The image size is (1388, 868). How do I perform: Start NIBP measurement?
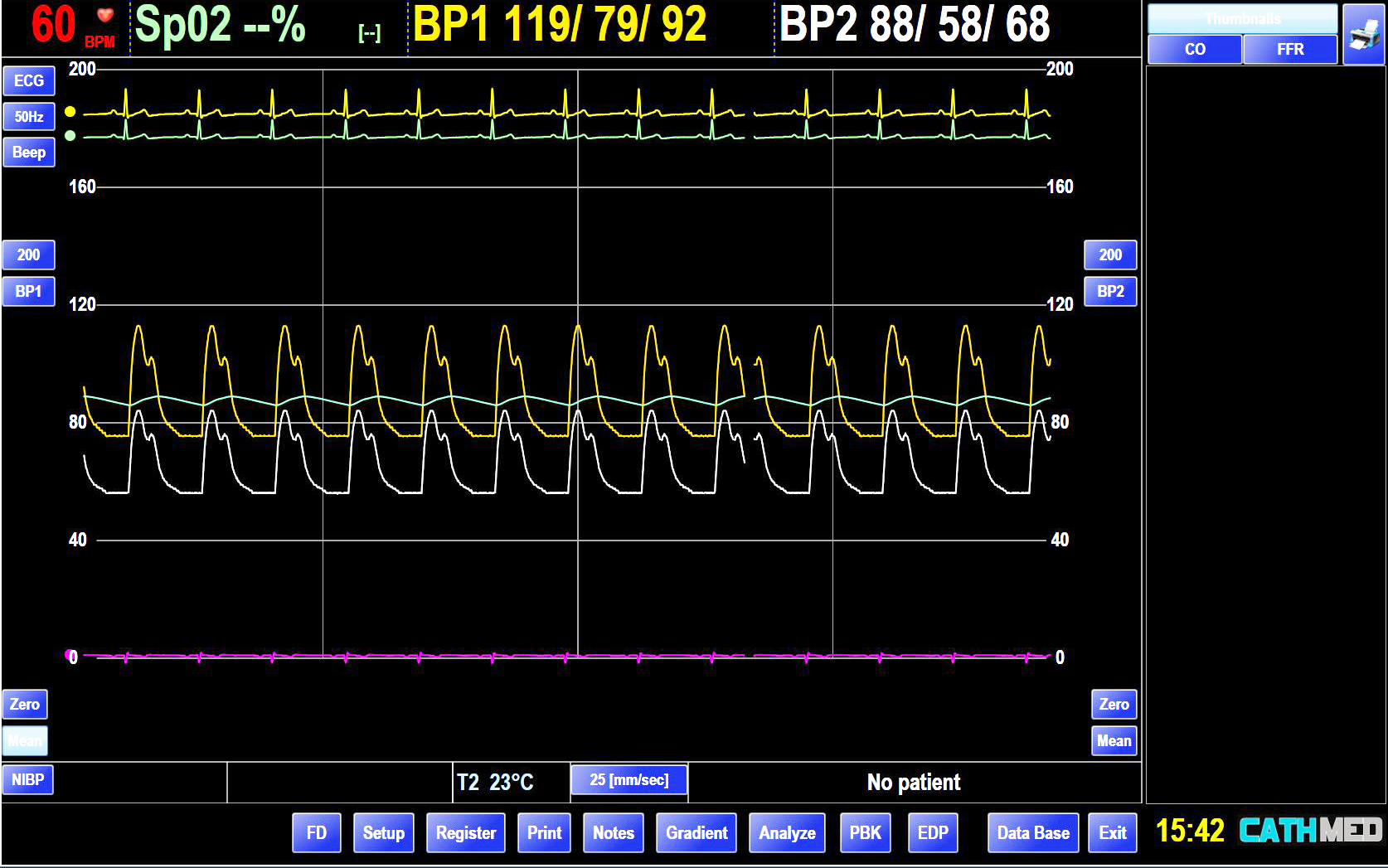[x=28, y=780]
